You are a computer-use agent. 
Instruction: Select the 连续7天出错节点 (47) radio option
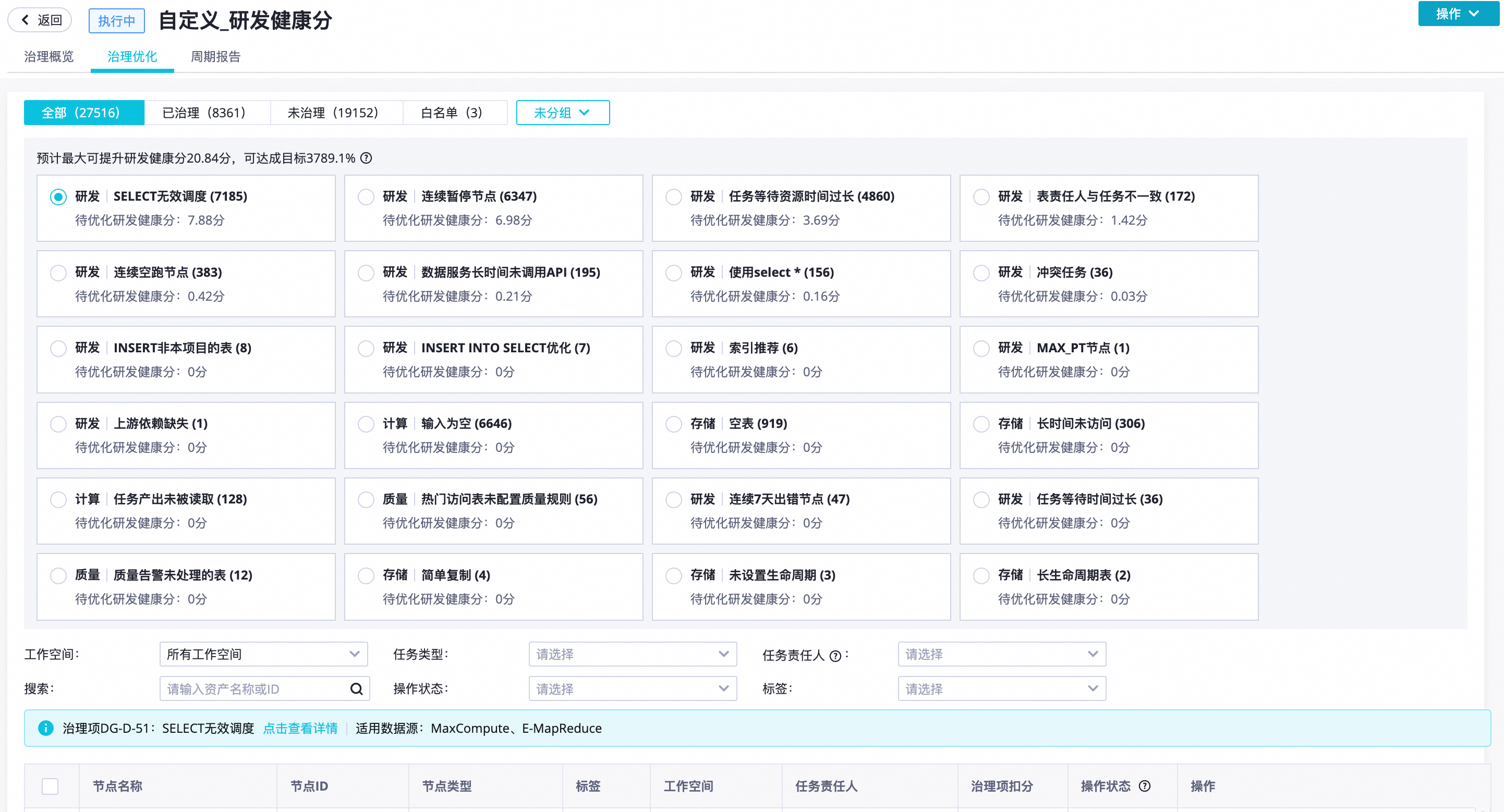673,499
